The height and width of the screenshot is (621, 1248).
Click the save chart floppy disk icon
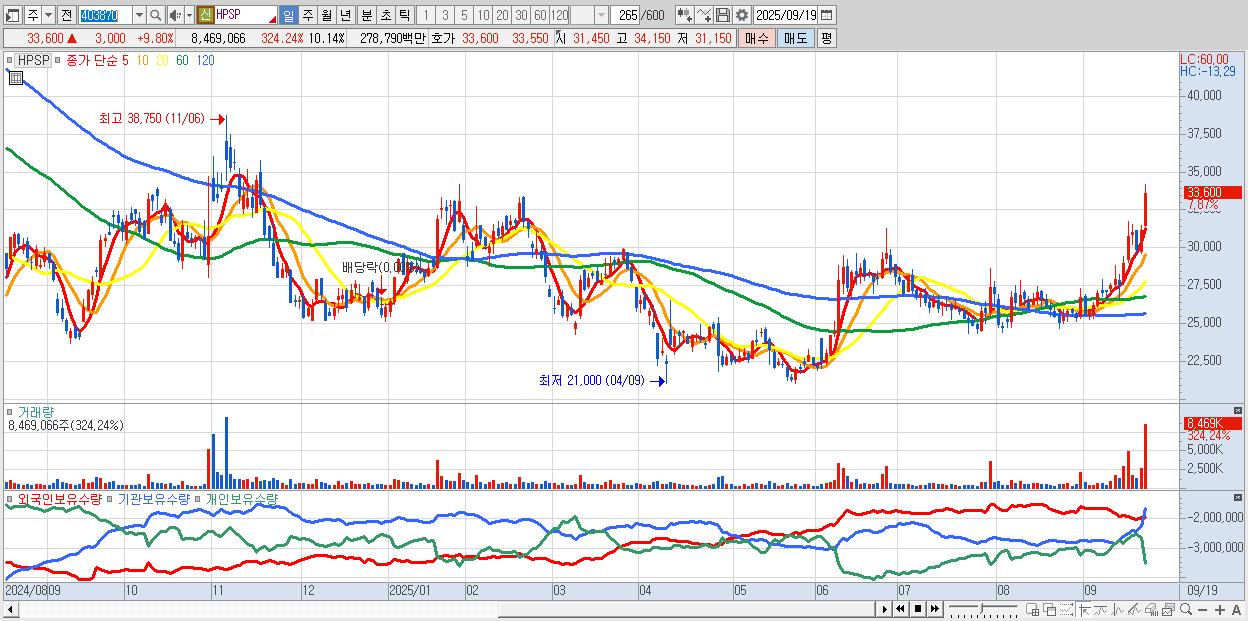pos(723,15)
